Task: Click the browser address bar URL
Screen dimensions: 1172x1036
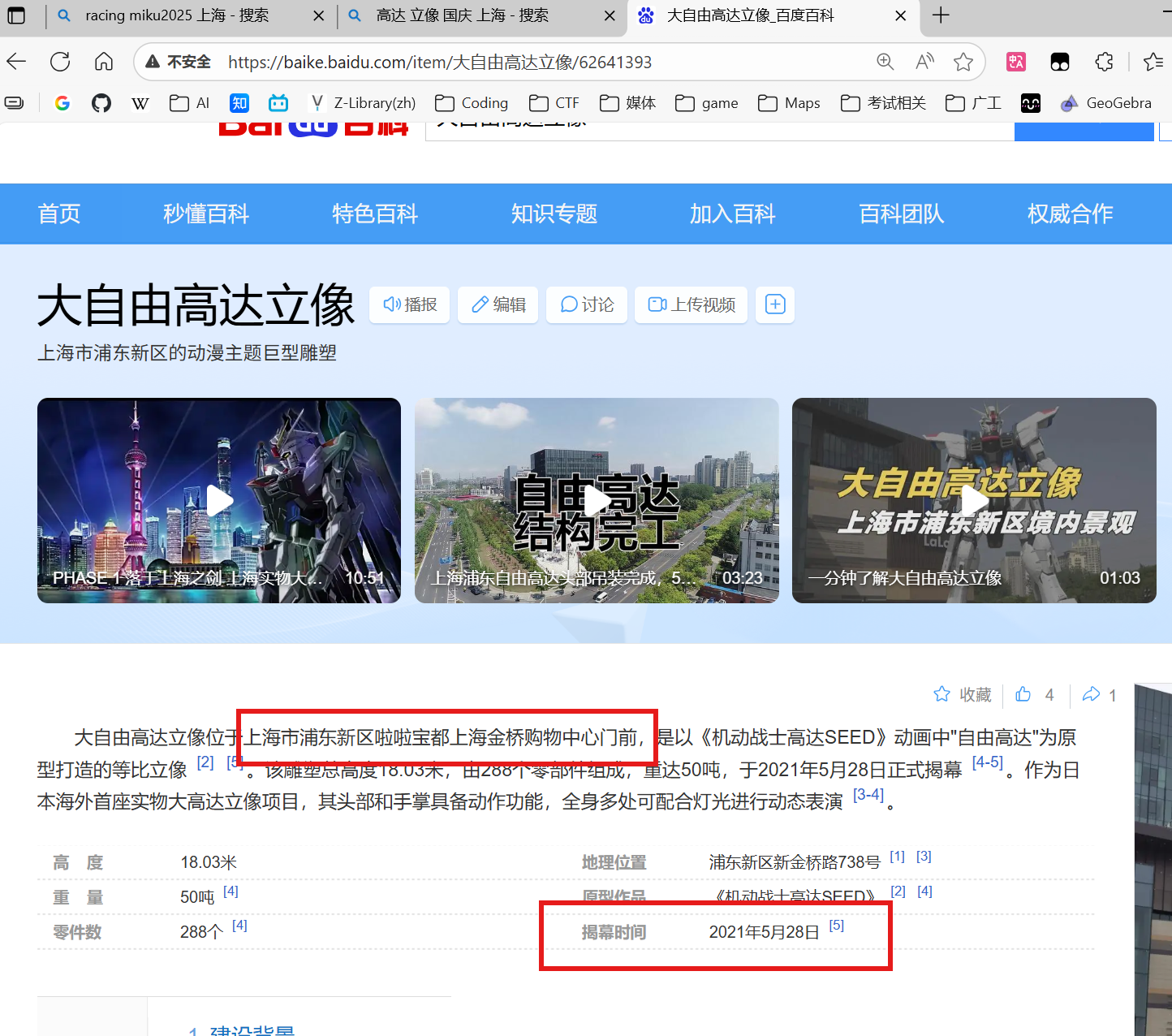Action: (x=440, y=62)
